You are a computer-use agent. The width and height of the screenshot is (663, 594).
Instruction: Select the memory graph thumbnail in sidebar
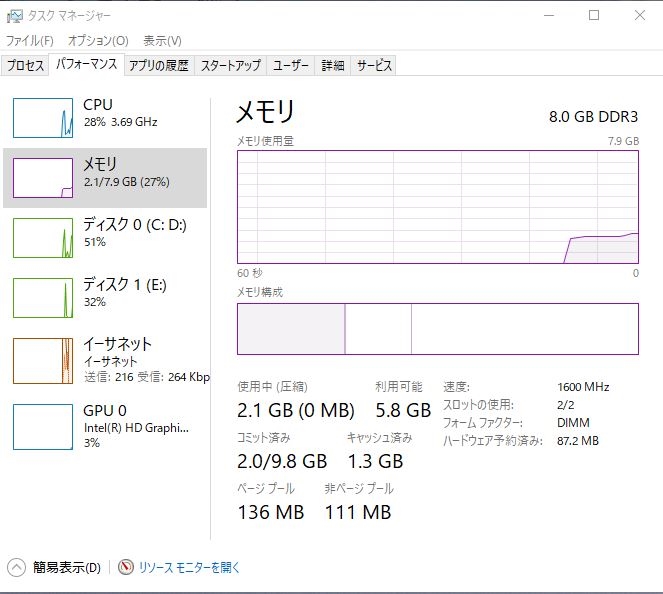[43, 178]
